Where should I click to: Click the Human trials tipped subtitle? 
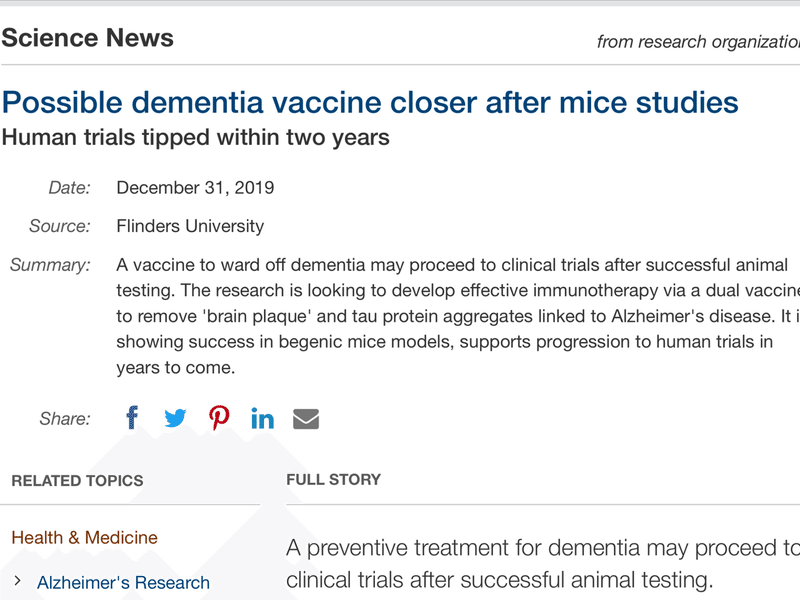[x=195, y=137]
